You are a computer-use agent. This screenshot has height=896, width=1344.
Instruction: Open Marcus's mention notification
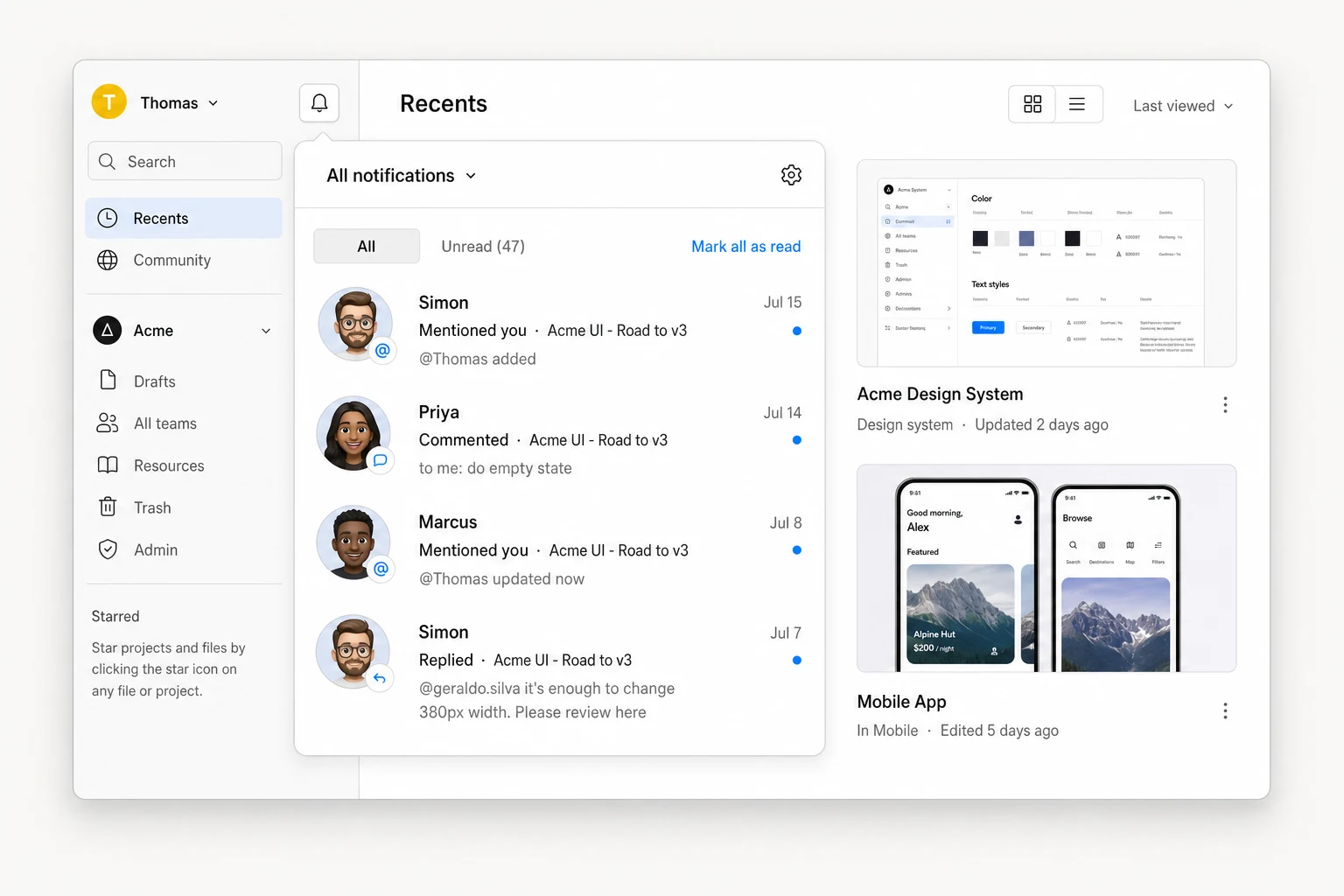pyautogui.click(x=560, y=549)
